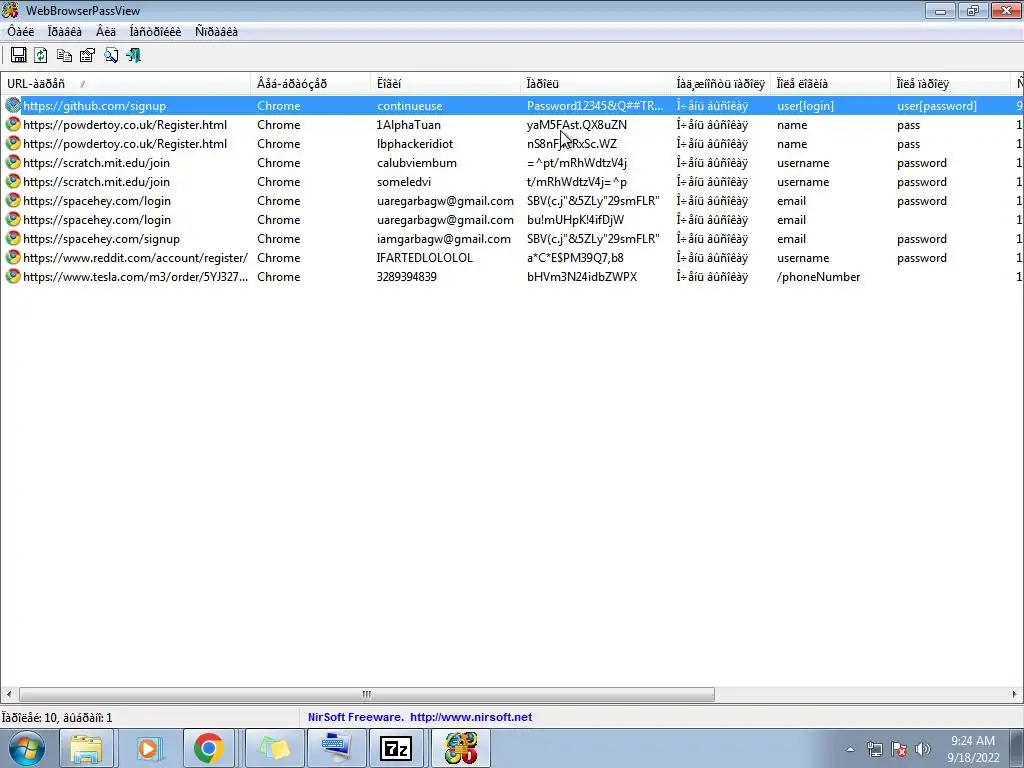1024x768 pixels.
Task: Select the scratch.mit.edu/join URL for someledvi
Action: pyautogui.click(x=97, y=182)
